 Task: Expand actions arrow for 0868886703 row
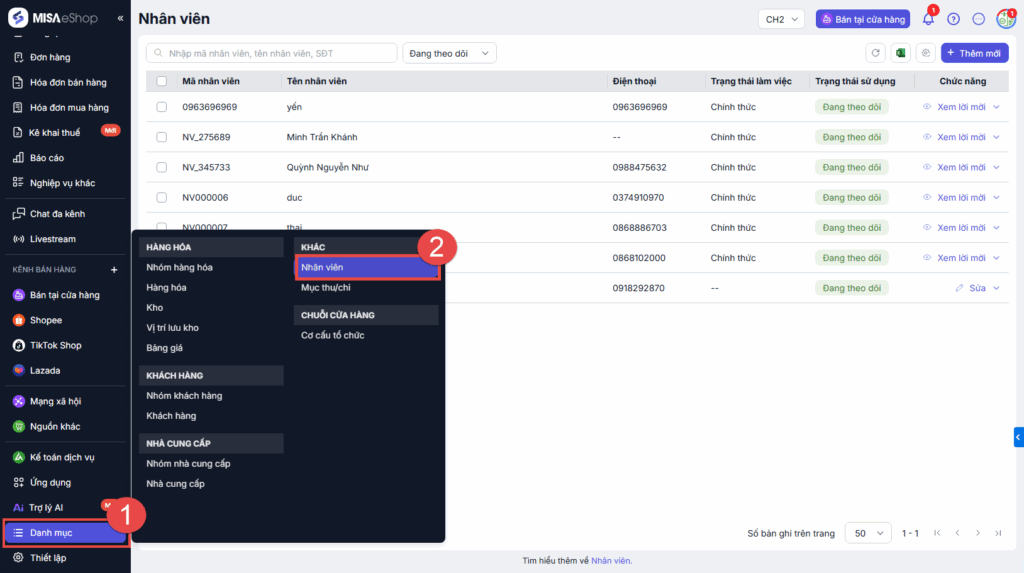coord(997,227)
